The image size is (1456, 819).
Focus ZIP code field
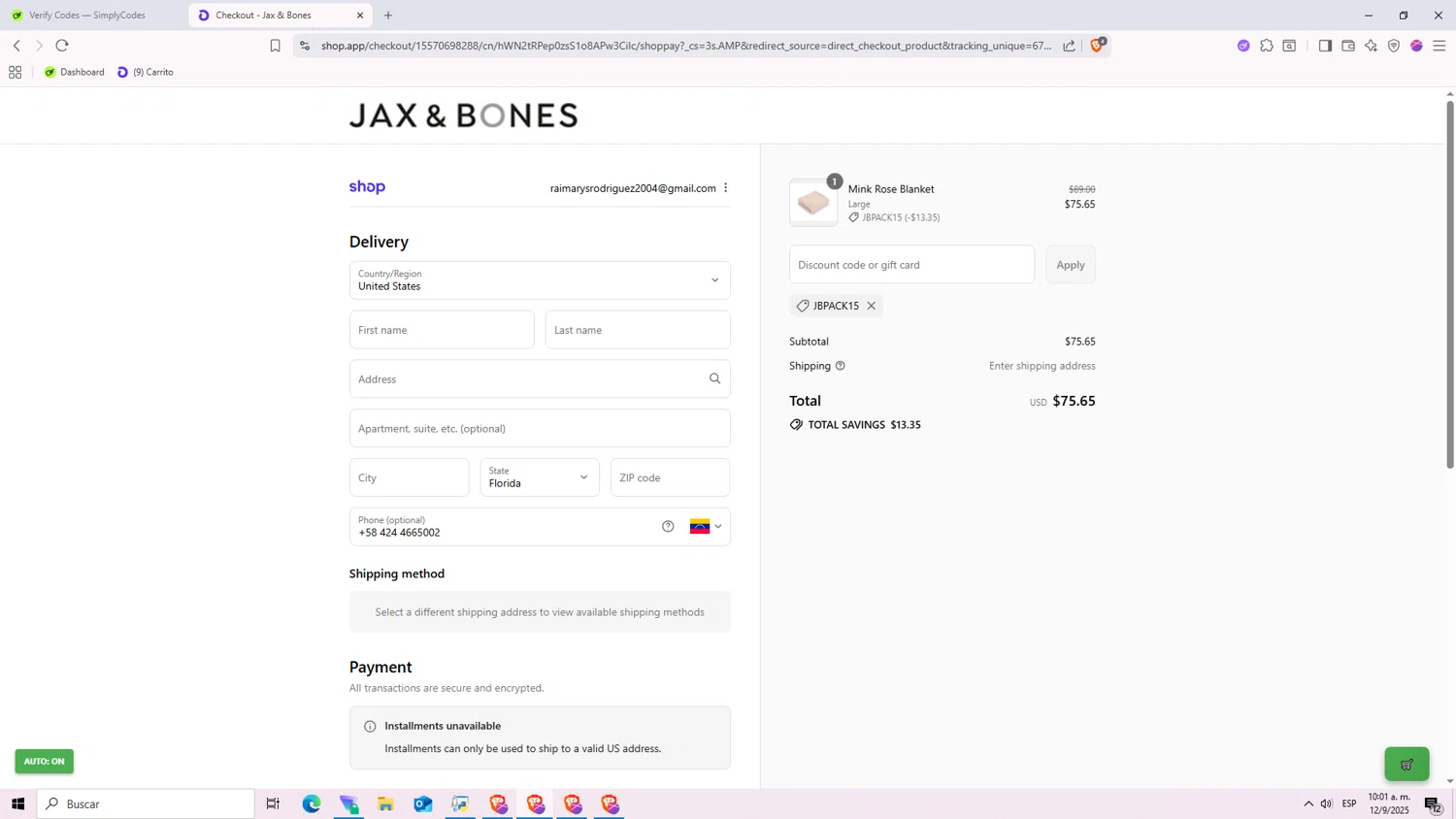click(670, 477)
